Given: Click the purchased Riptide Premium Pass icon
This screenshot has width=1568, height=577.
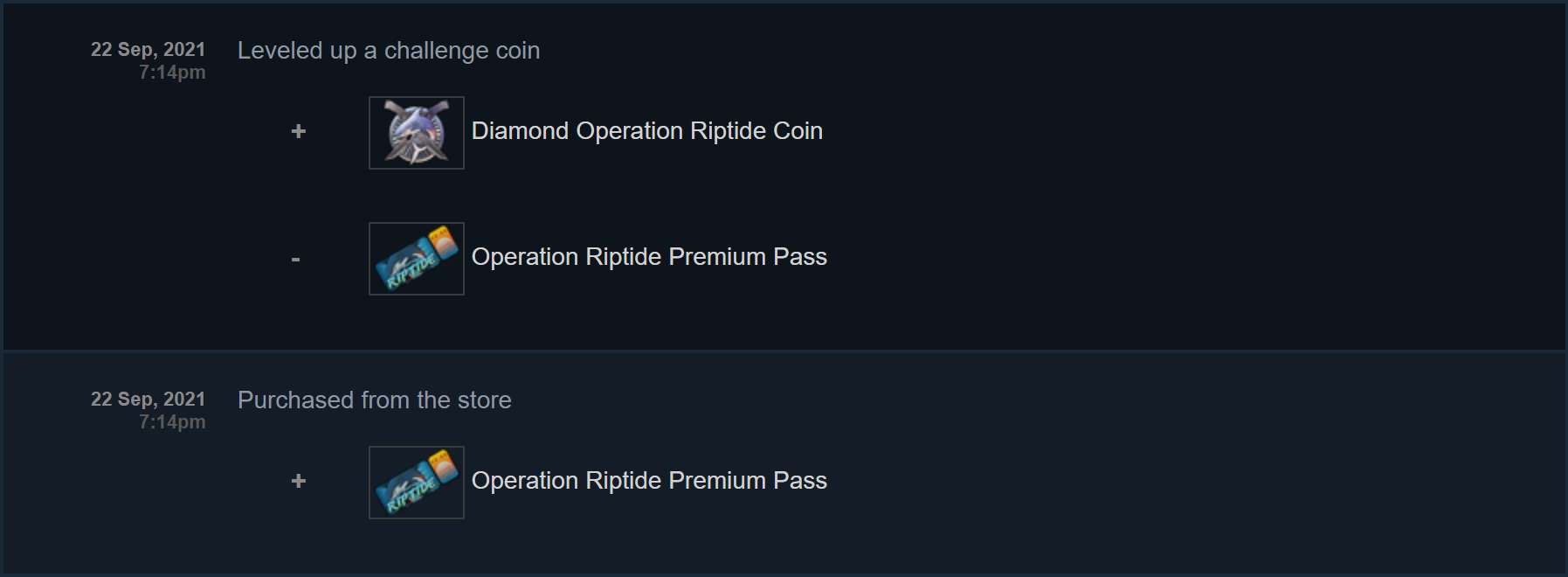Looking at the screenshot, I should [x=417, y=483].
